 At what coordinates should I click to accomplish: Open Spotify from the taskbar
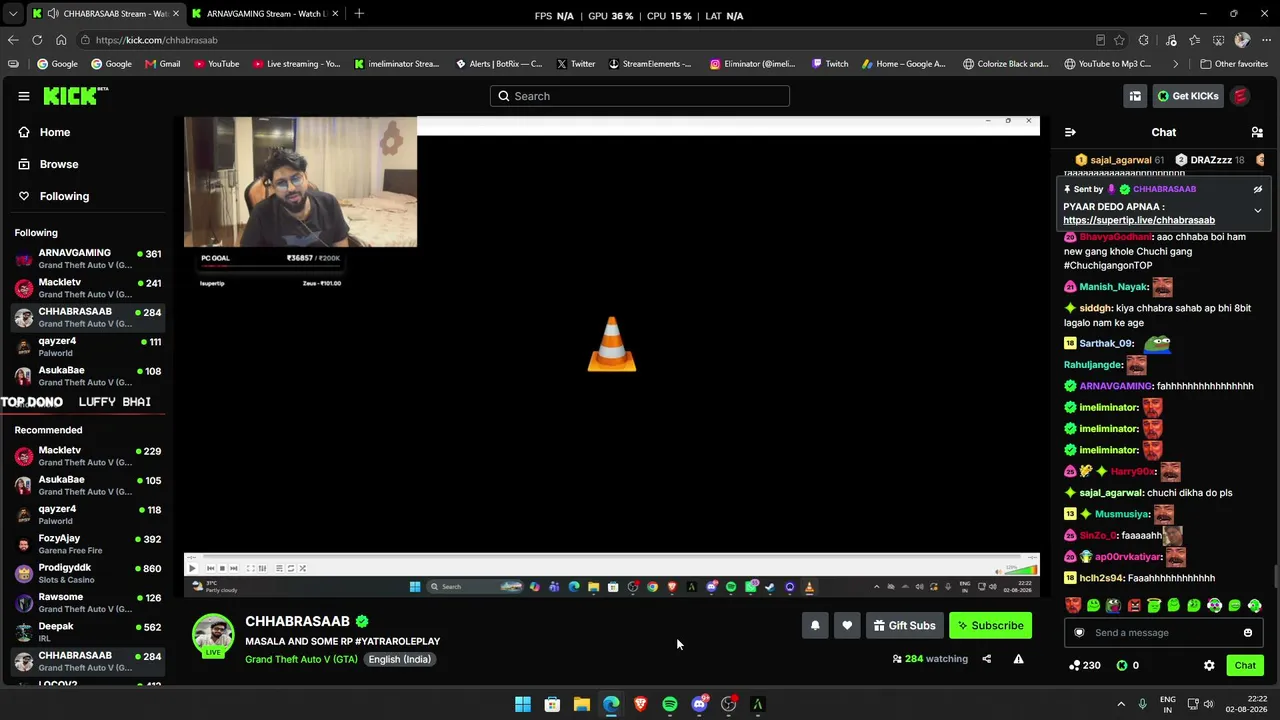coord(670,704)
